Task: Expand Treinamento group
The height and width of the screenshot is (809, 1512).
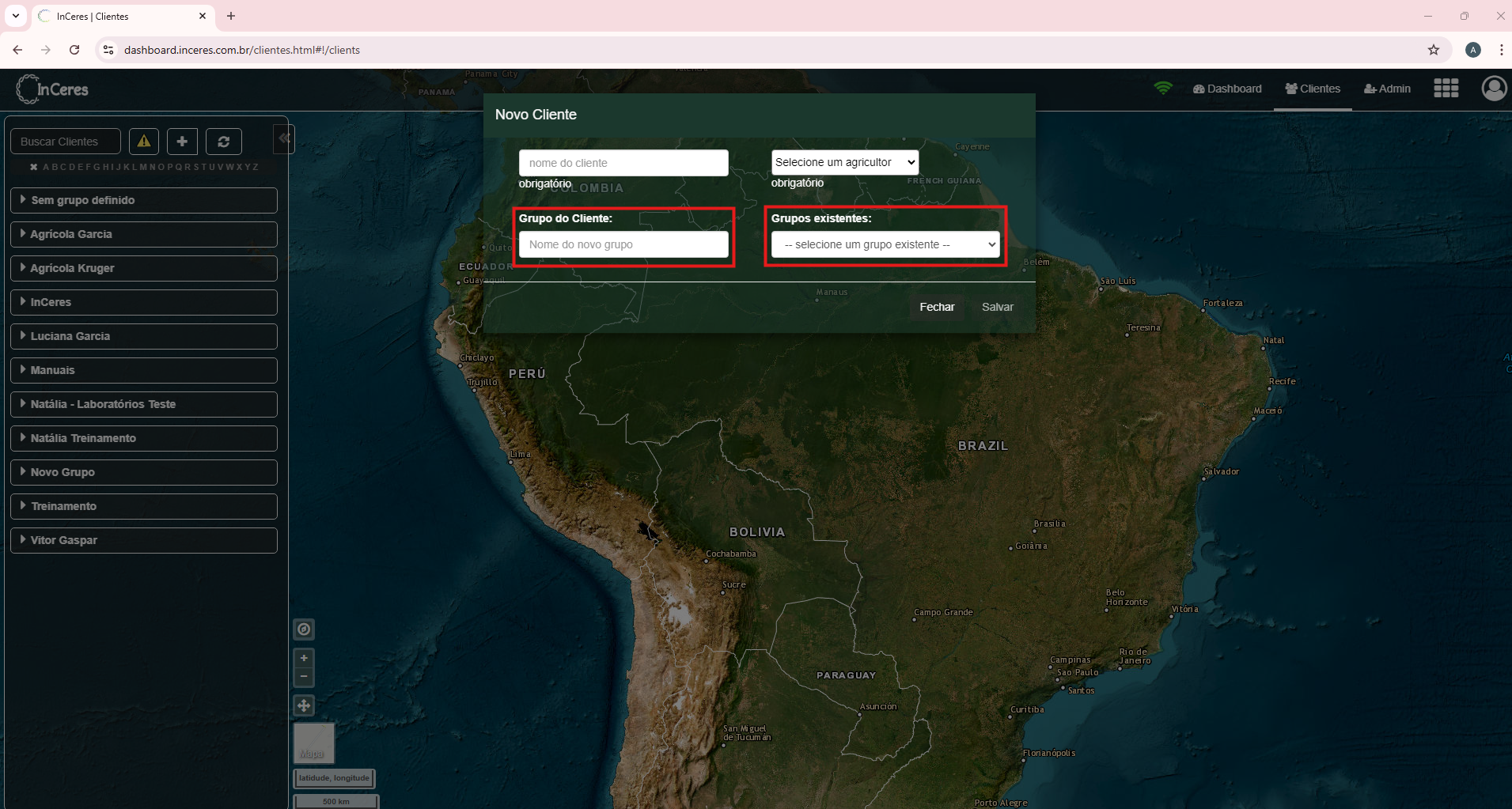Action: click(x=144, y=506)
